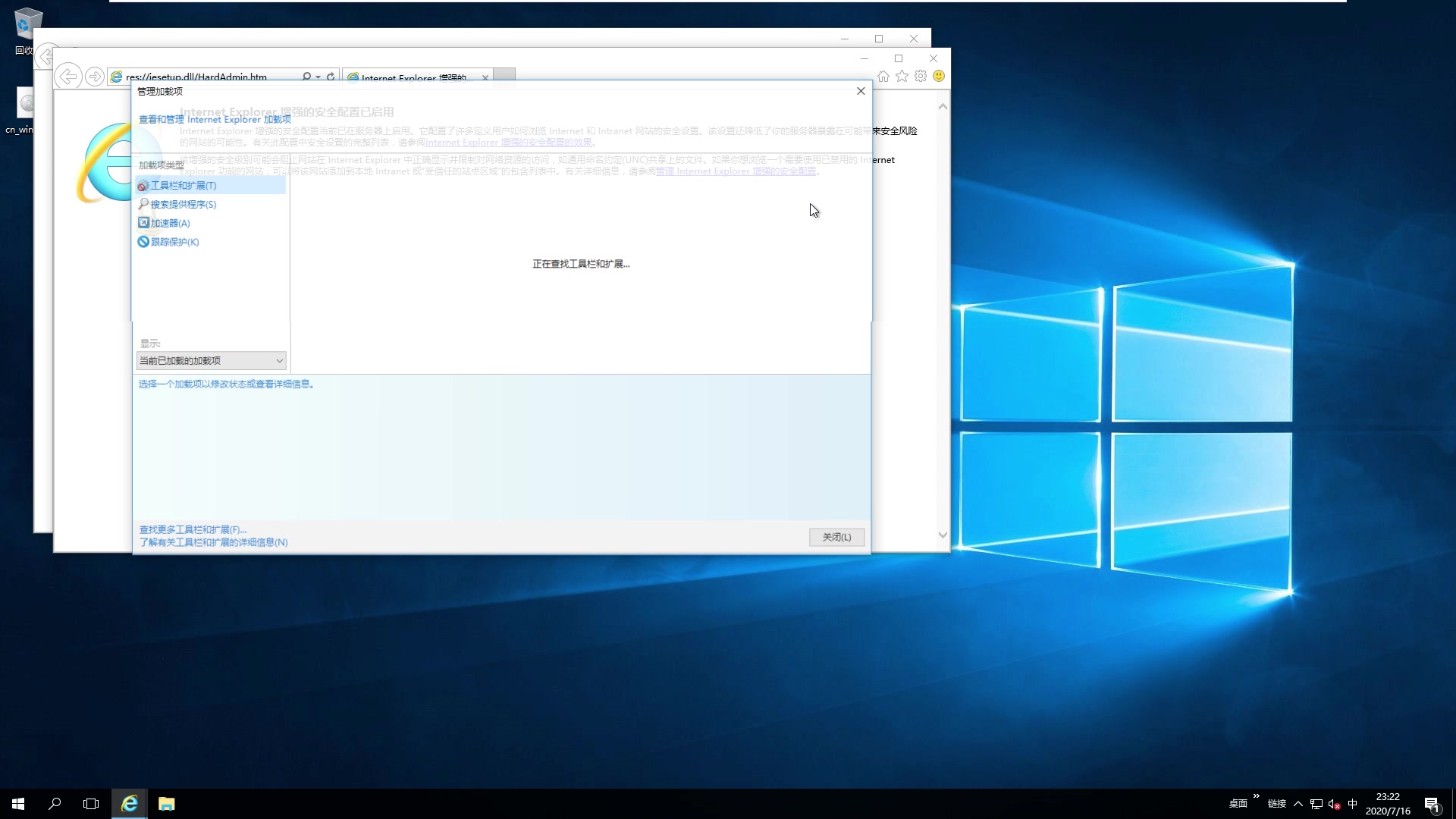The image size is (1456, 819).
Task: Open hidden tray icons with the up chevron
Action: (x=1298, y=804)
